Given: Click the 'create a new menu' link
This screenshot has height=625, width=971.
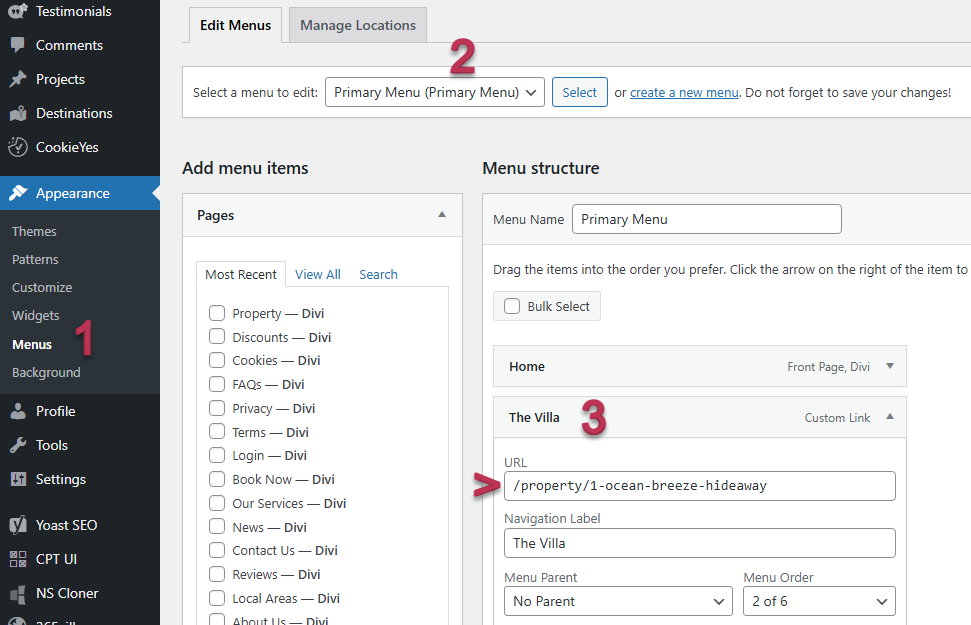Looking at the screenshot, I should [x=684, y=92].
